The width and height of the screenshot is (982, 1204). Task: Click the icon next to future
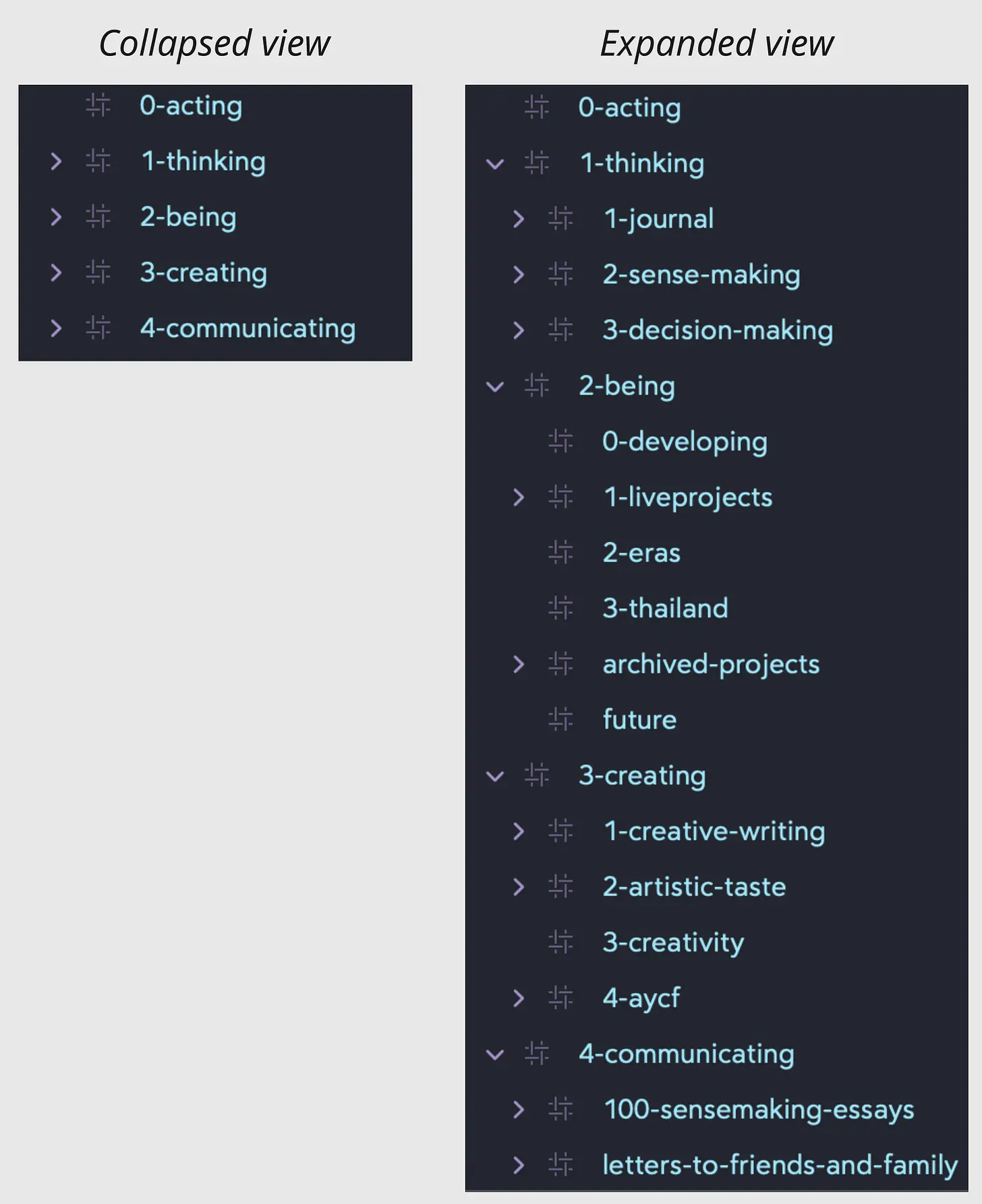coord(560,719)
